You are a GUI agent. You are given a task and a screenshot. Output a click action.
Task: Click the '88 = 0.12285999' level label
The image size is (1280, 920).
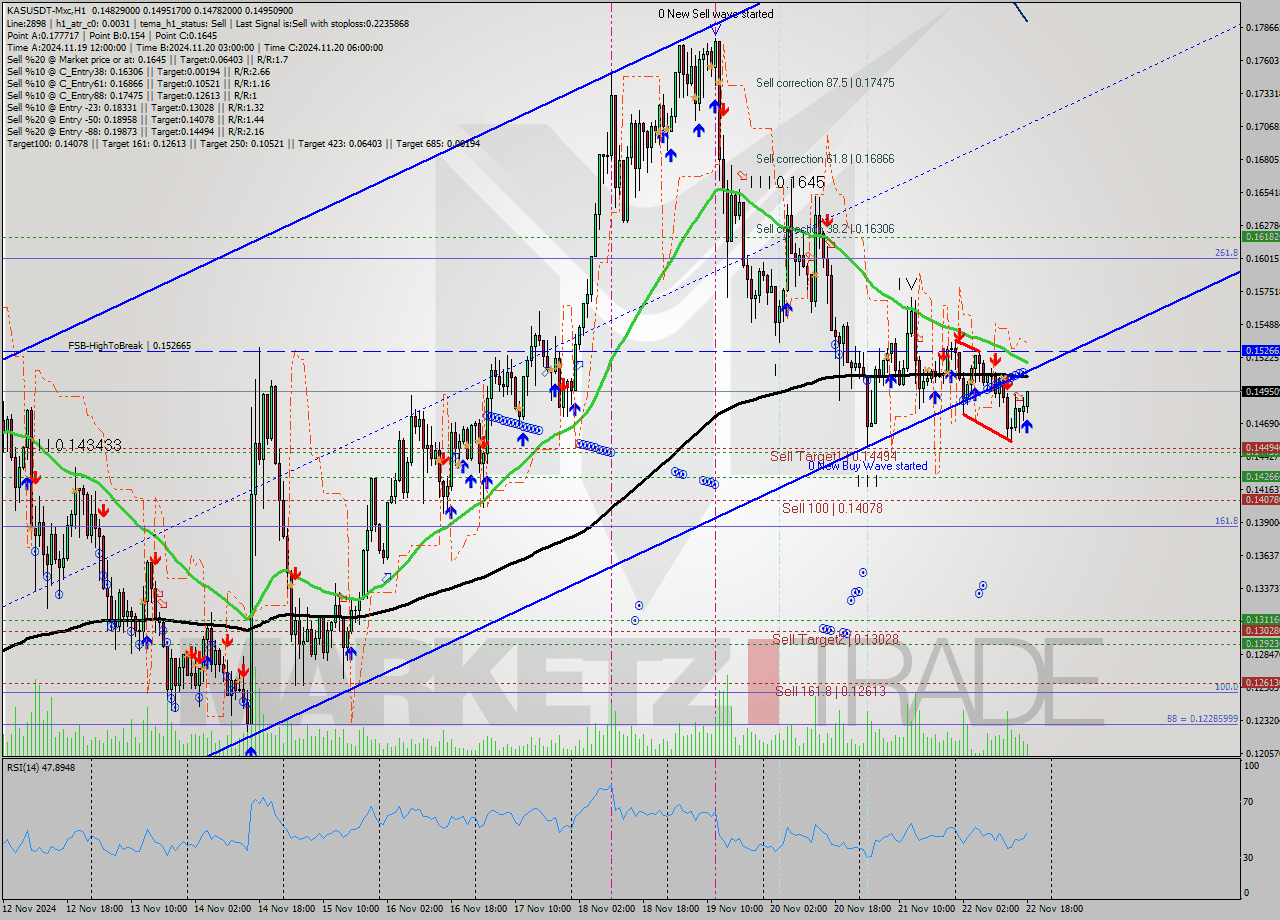[x=1202, y=719]
